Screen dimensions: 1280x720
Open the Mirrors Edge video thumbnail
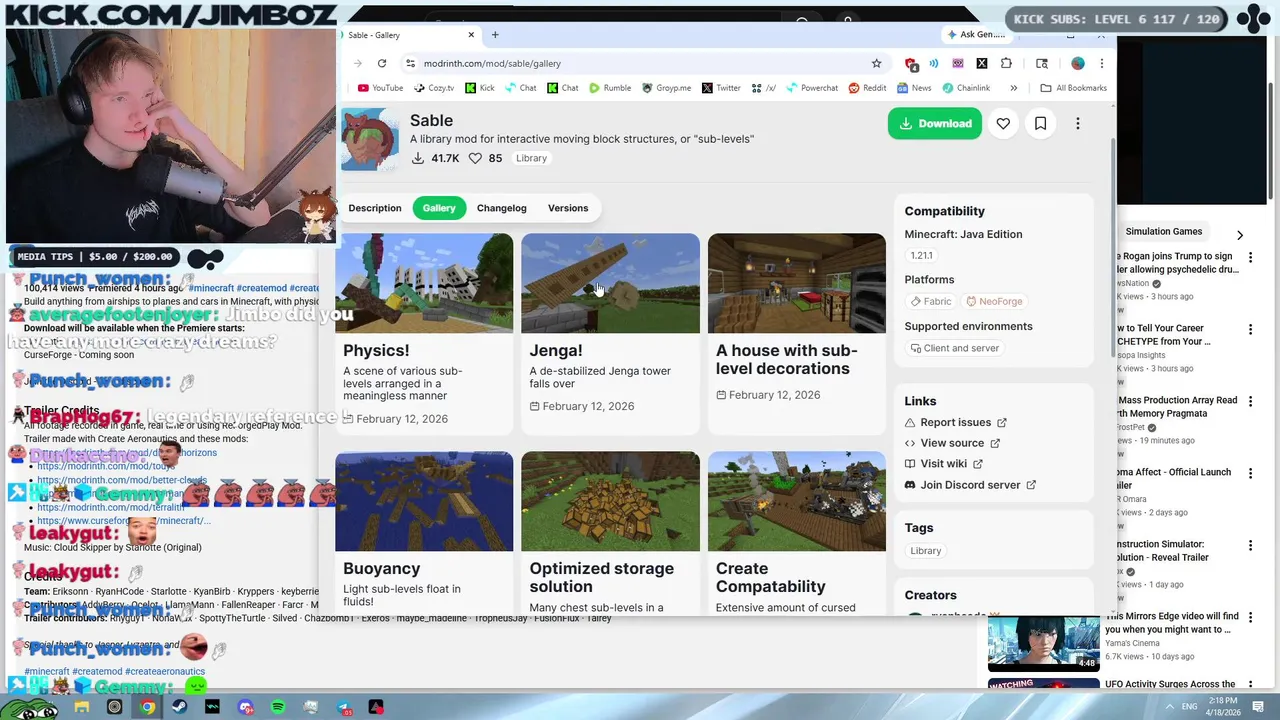(x=1043, y=643)
